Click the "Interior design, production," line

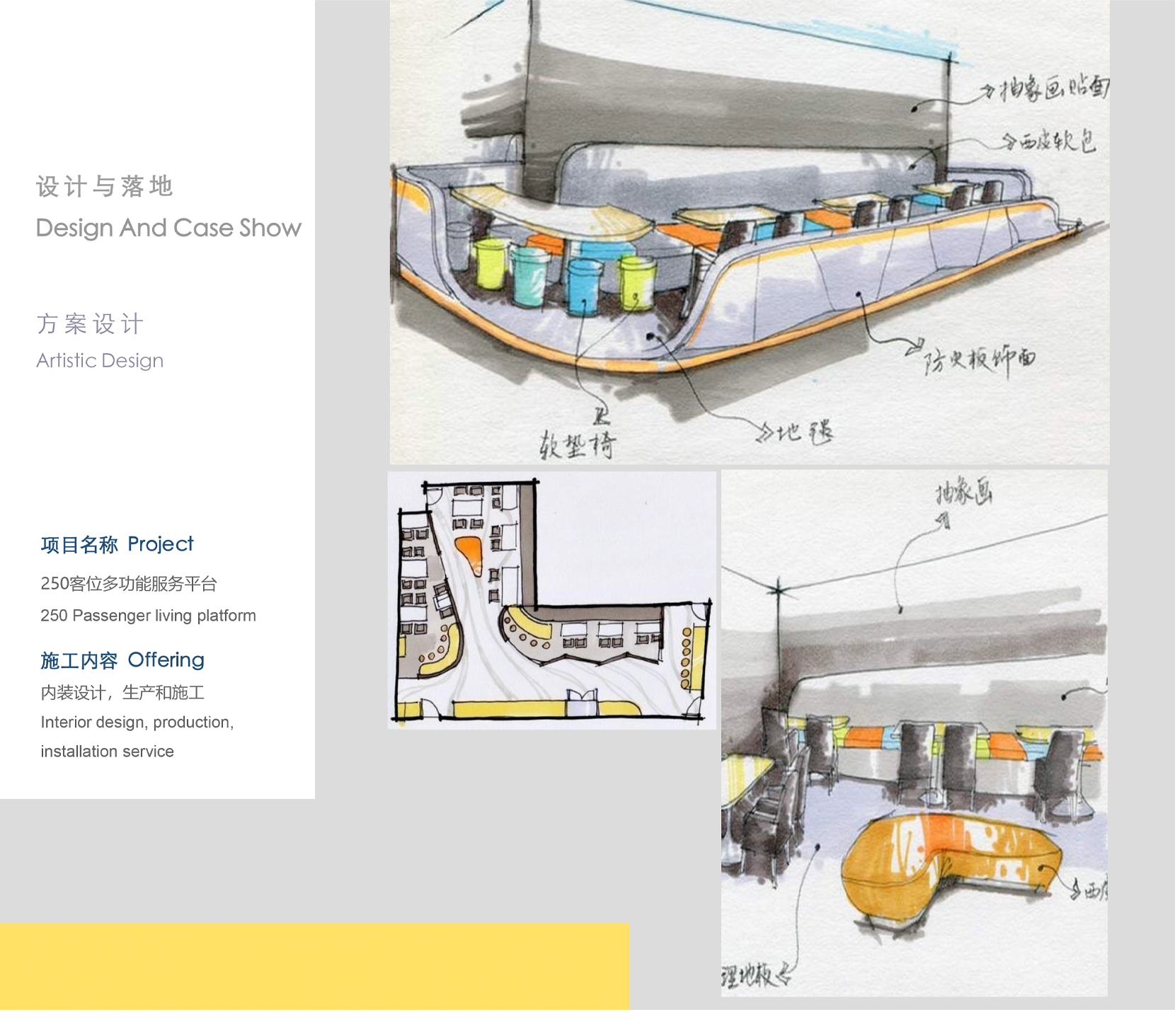pos(137,723)
